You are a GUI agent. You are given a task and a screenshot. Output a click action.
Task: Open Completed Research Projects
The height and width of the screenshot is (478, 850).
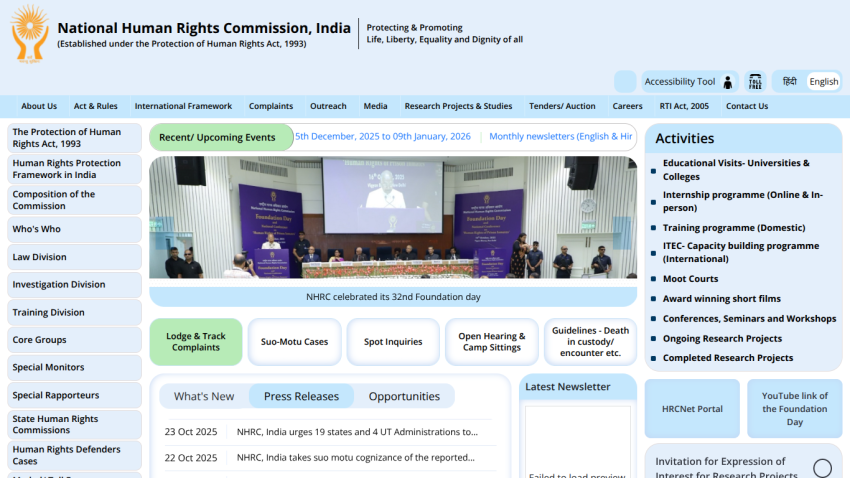pyautogui.click(x=727, y=358)
